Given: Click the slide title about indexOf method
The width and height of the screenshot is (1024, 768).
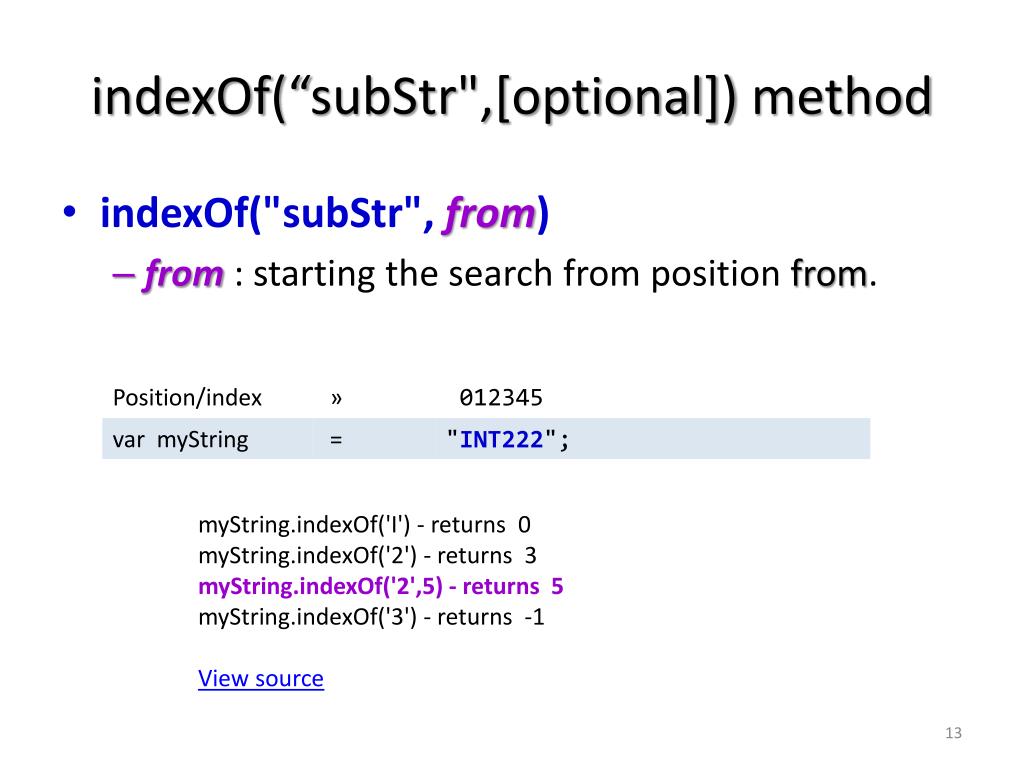Looking at the screenshot, I should point(512,97).
